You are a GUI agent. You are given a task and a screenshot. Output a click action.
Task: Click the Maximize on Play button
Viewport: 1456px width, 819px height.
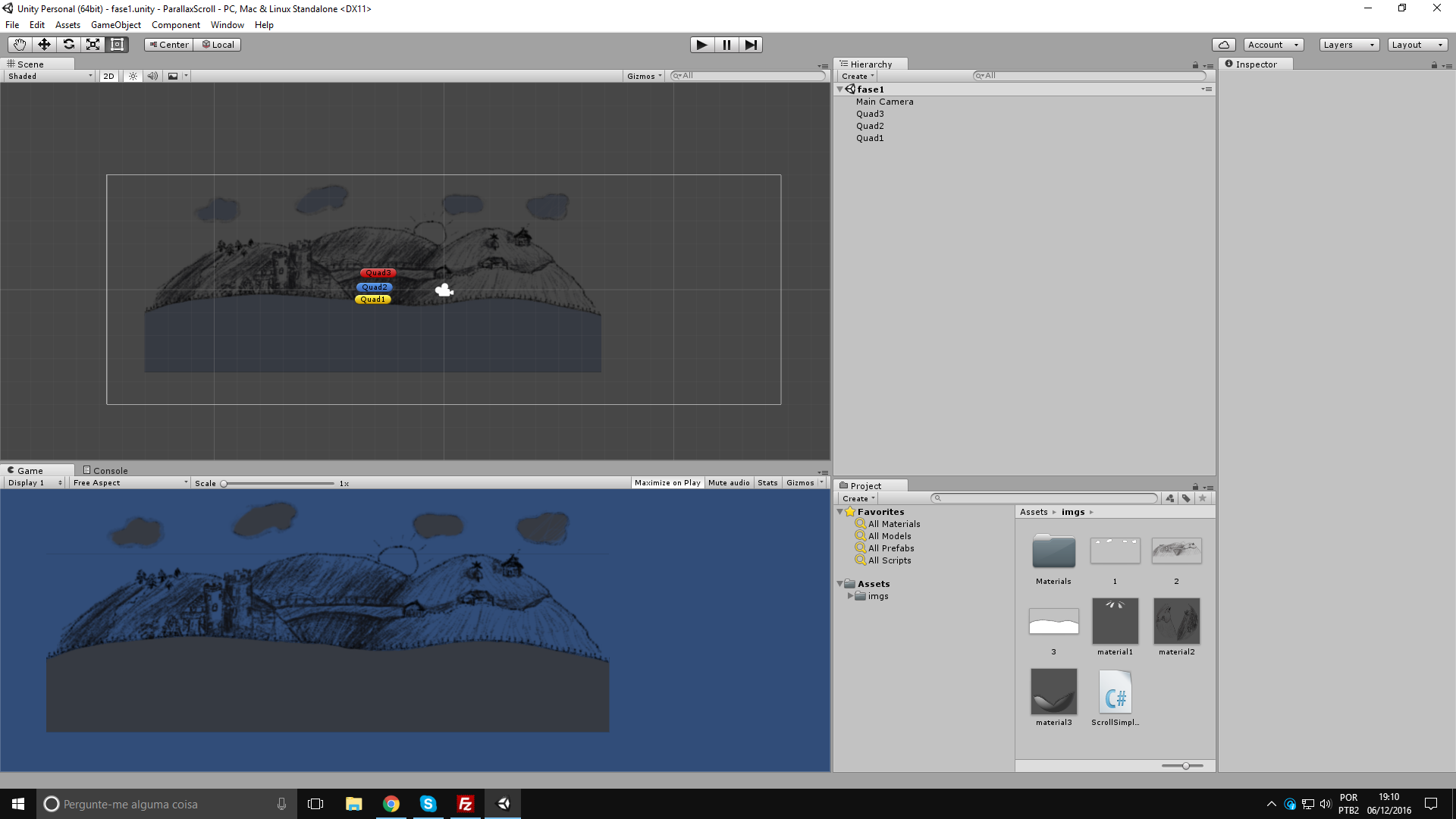pyautogui.click(x=667, y=483)
